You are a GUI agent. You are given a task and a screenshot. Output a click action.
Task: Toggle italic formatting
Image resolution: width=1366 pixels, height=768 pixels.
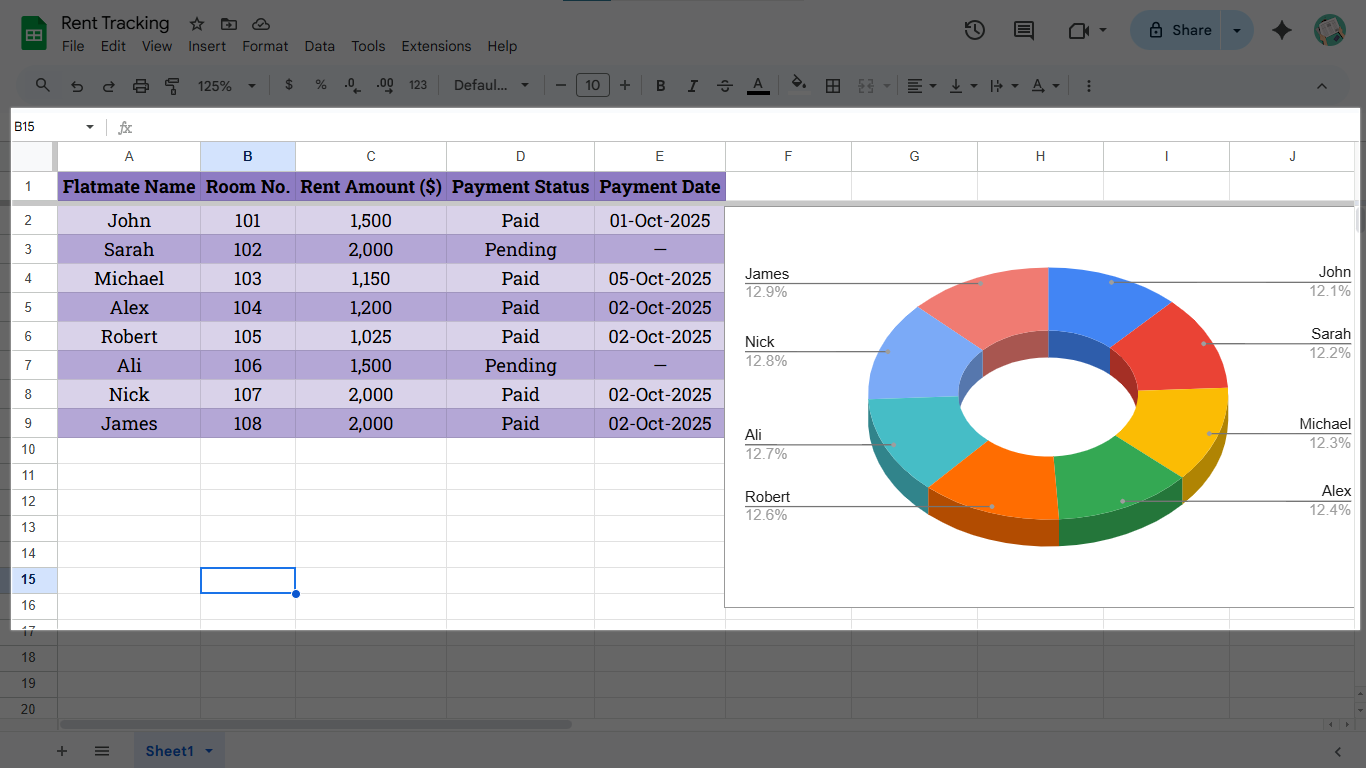pos(692,86)
